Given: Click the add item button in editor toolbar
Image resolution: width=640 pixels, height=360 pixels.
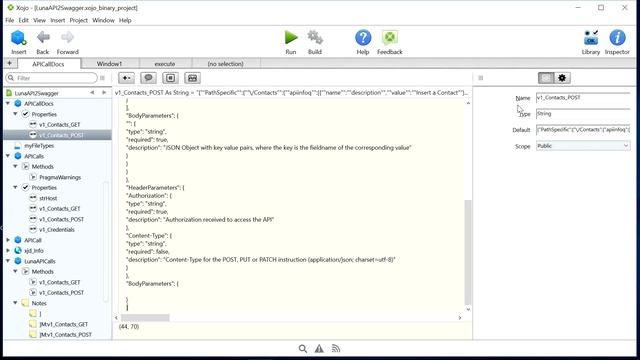Looking at the screenshot, I should point(127,78).
